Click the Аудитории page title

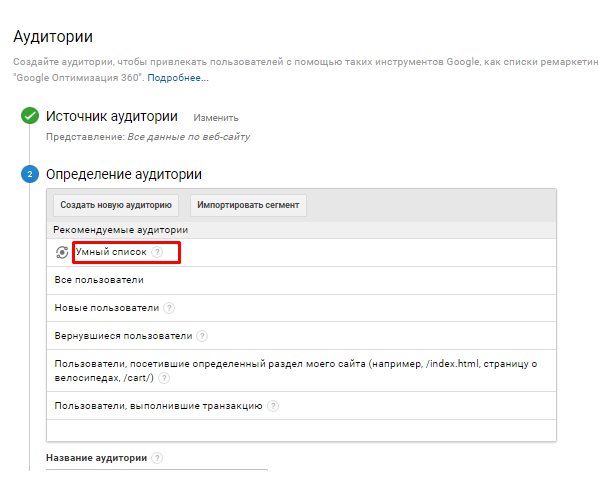point(53,37)
